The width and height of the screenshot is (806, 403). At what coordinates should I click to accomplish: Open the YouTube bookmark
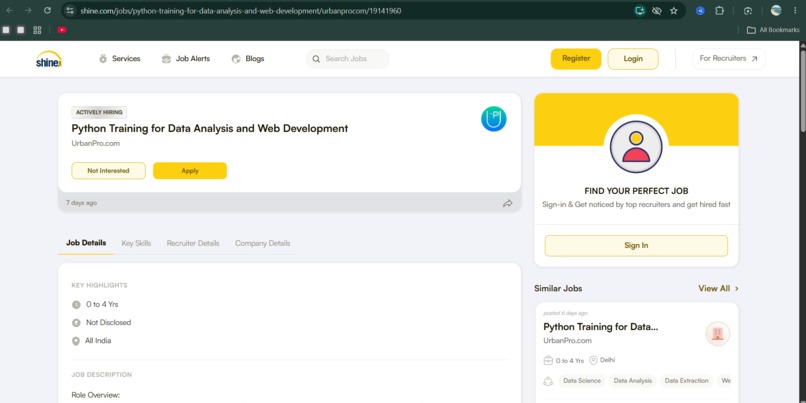pos(62,30)
